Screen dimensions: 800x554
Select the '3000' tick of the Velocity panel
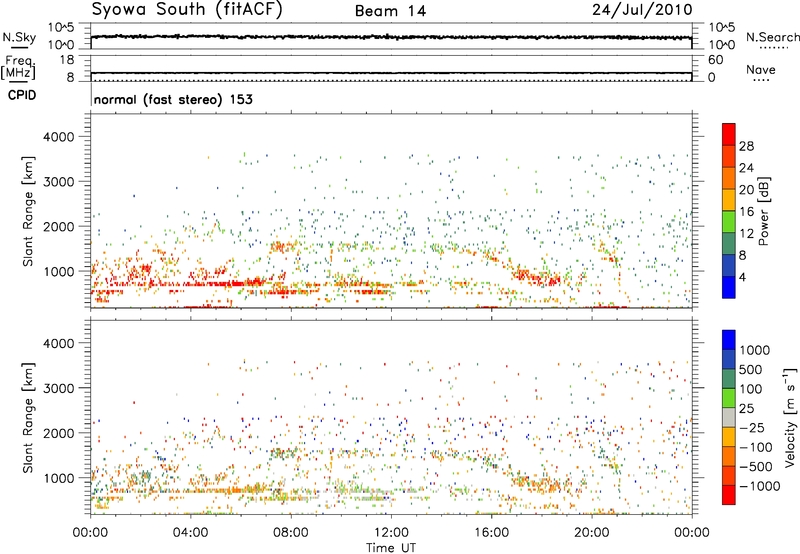tap(58, 388)
